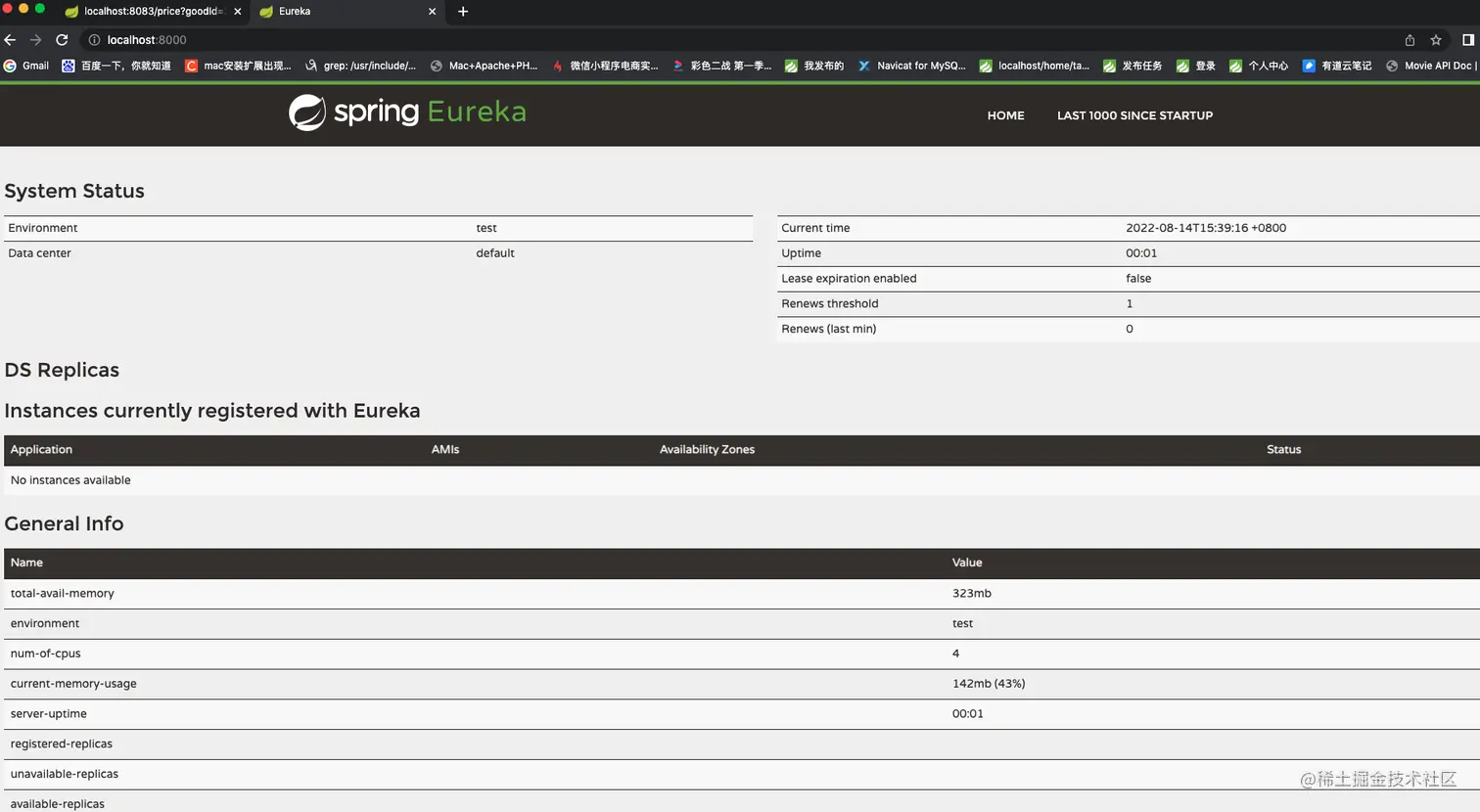Open a new browser tab
Image resolution: width=1480 pixels, height=812 pixels.
coord(463,12)
